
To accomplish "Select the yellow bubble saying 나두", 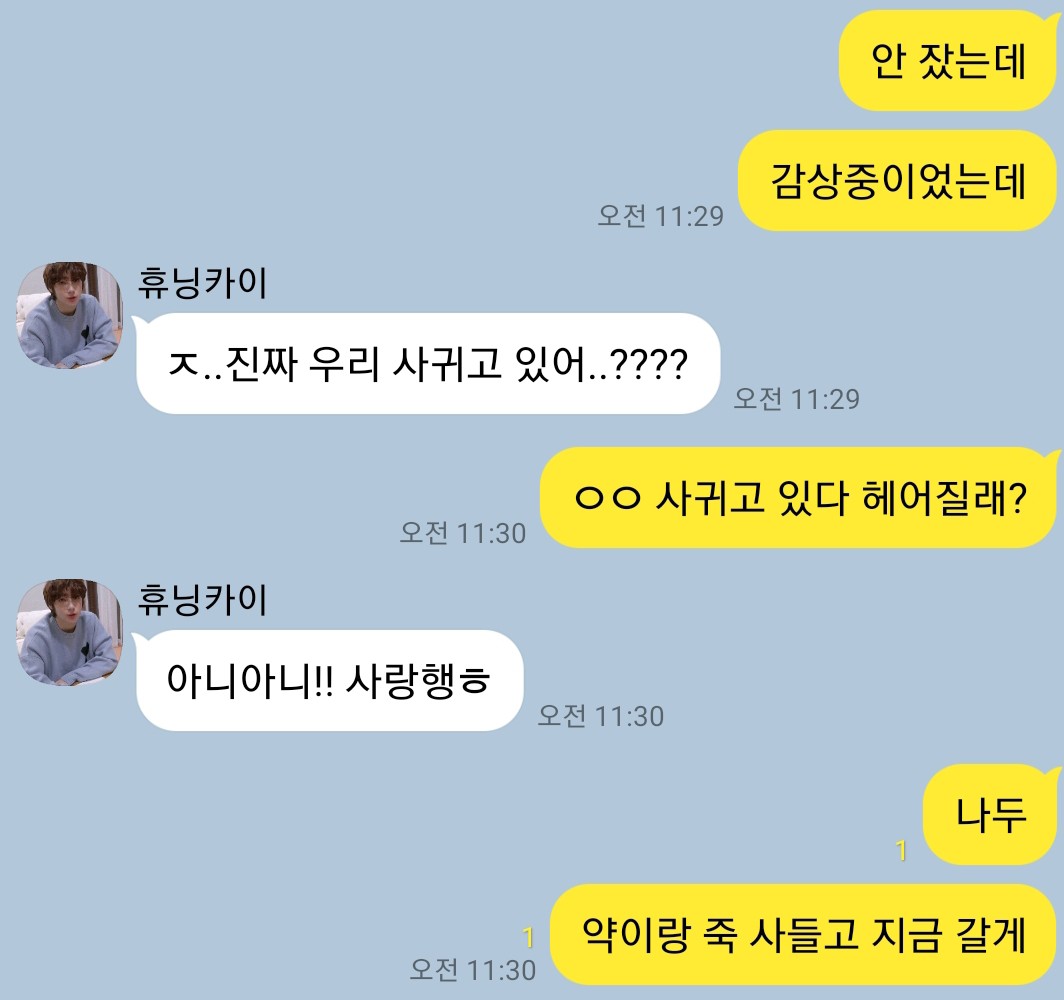I will [x=991, y=814].
